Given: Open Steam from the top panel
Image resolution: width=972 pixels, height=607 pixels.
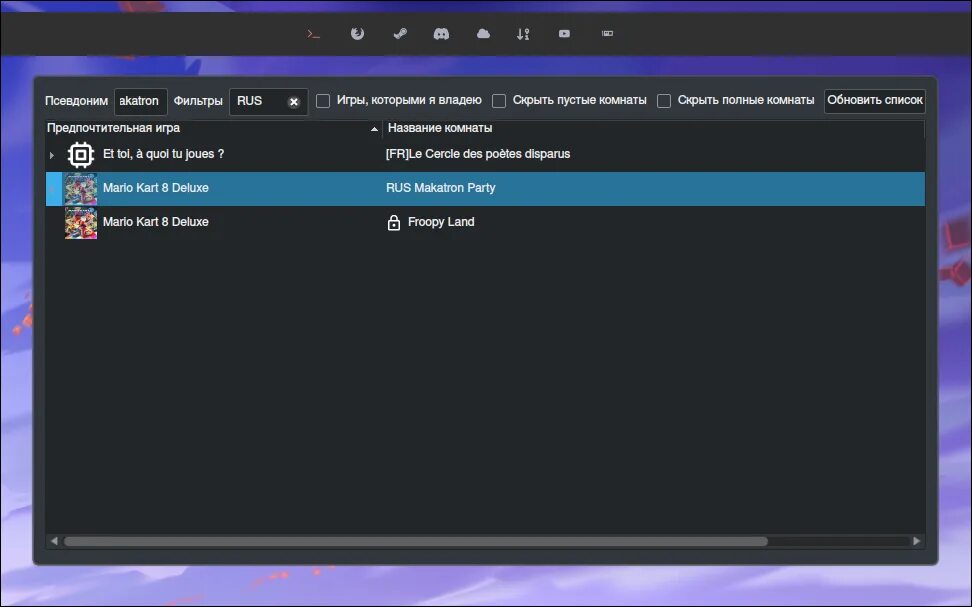Looking at the screenshot, I should [400, 34].
